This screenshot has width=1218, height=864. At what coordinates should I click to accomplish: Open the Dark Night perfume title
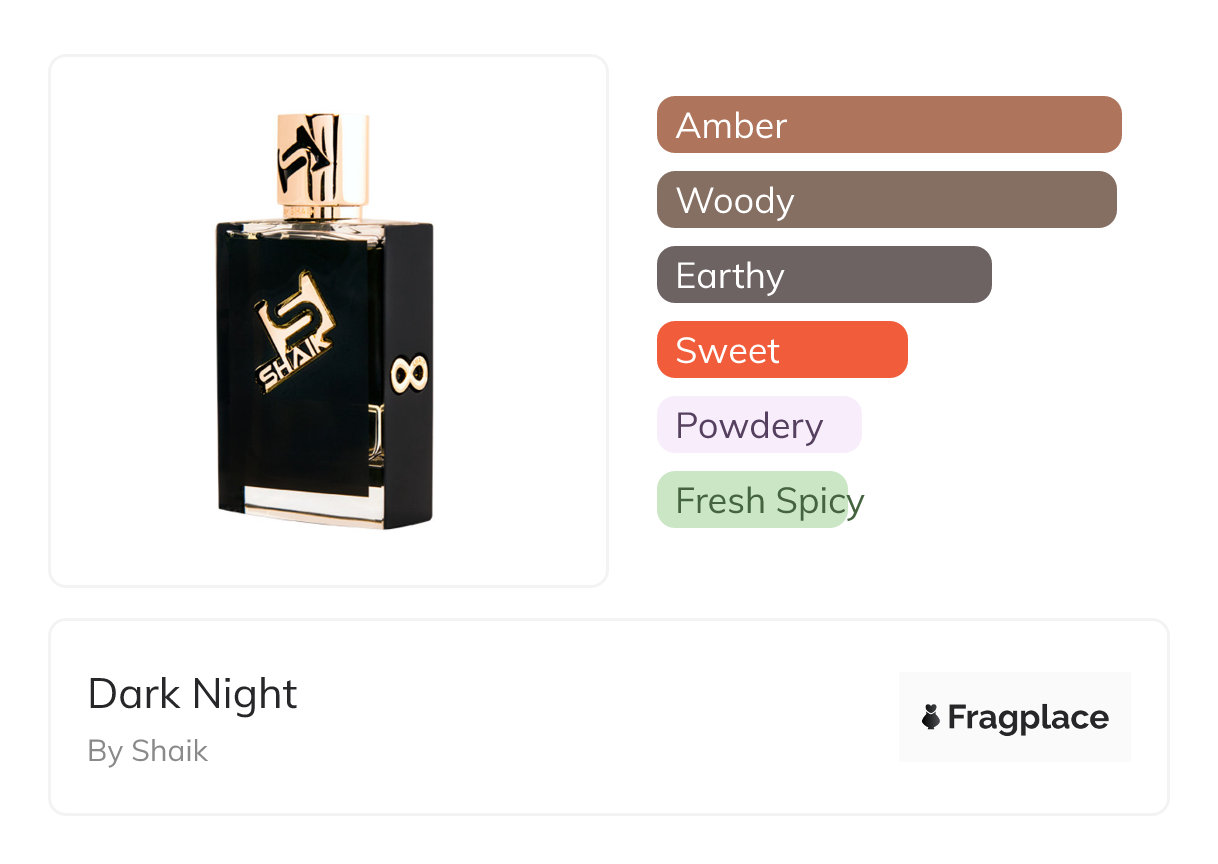click(192, 694)
